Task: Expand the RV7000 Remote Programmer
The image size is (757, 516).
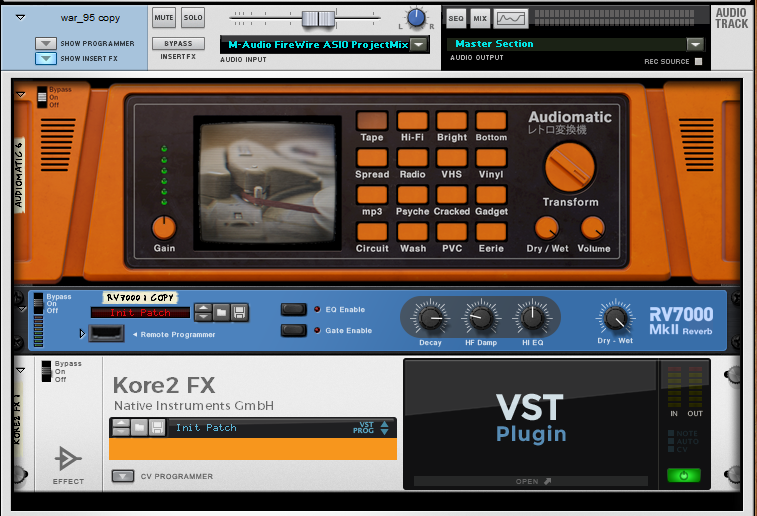Action: pyautogui.click(x=82, y=333)
